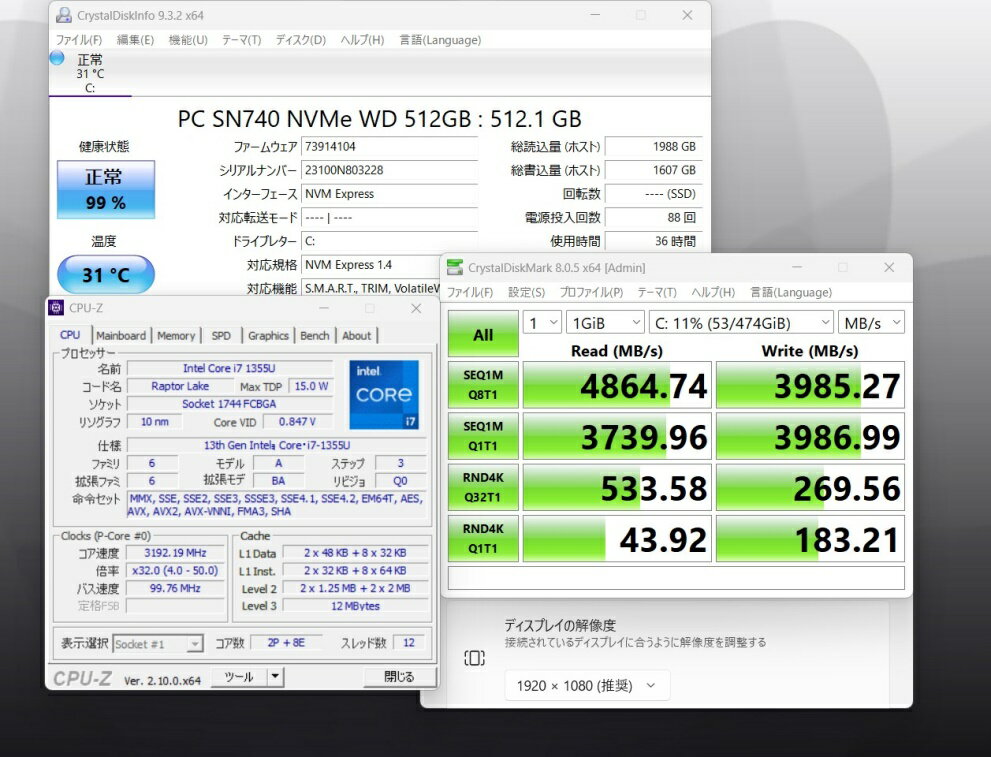Click the 正常 99% health status button
The height and width of the screenshot is (757, 991).
tap(105, 190)
